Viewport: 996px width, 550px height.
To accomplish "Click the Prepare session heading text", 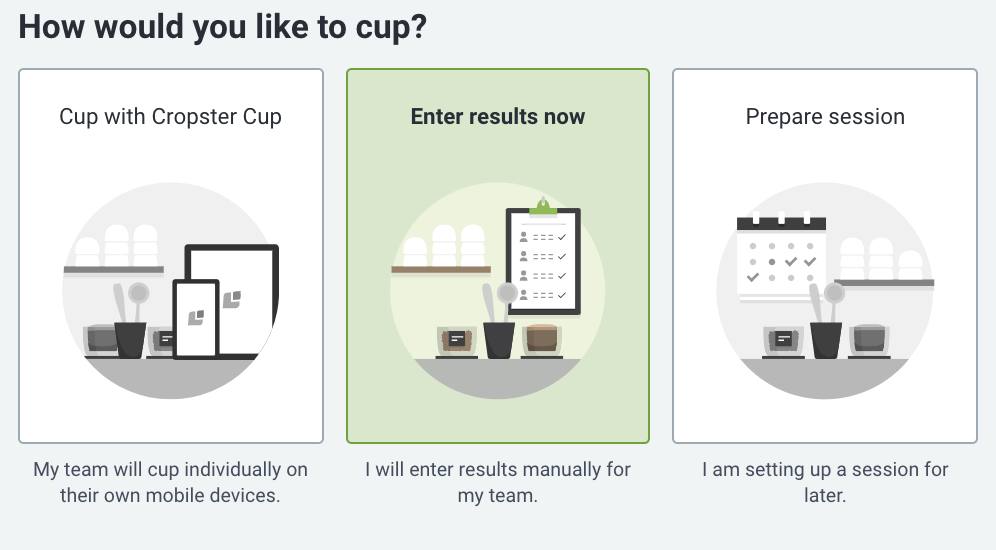I will [825, 117].
